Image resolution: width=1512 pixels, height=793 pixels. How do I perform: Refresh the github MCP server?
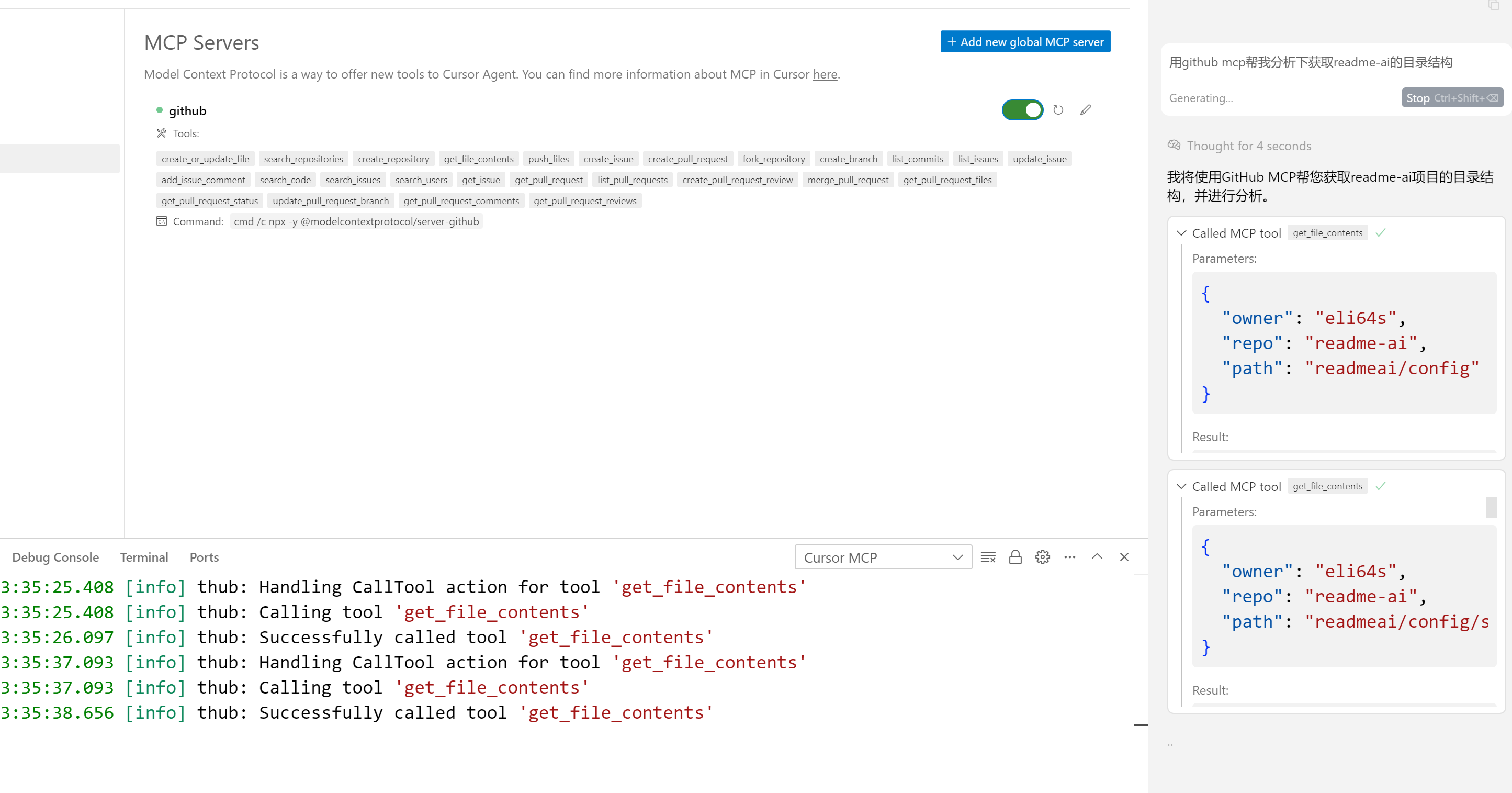(1058, 110)
